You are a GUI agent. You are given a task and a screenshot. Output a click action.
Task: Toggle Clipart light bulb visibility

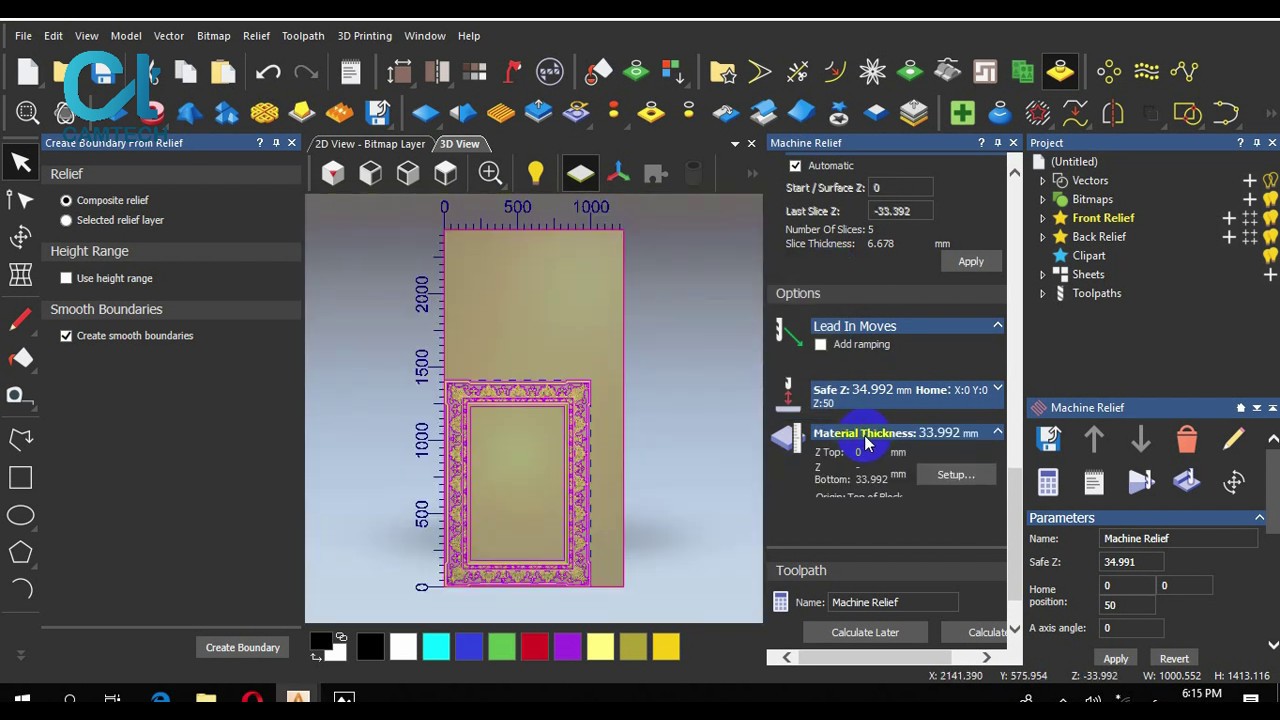1271,256
